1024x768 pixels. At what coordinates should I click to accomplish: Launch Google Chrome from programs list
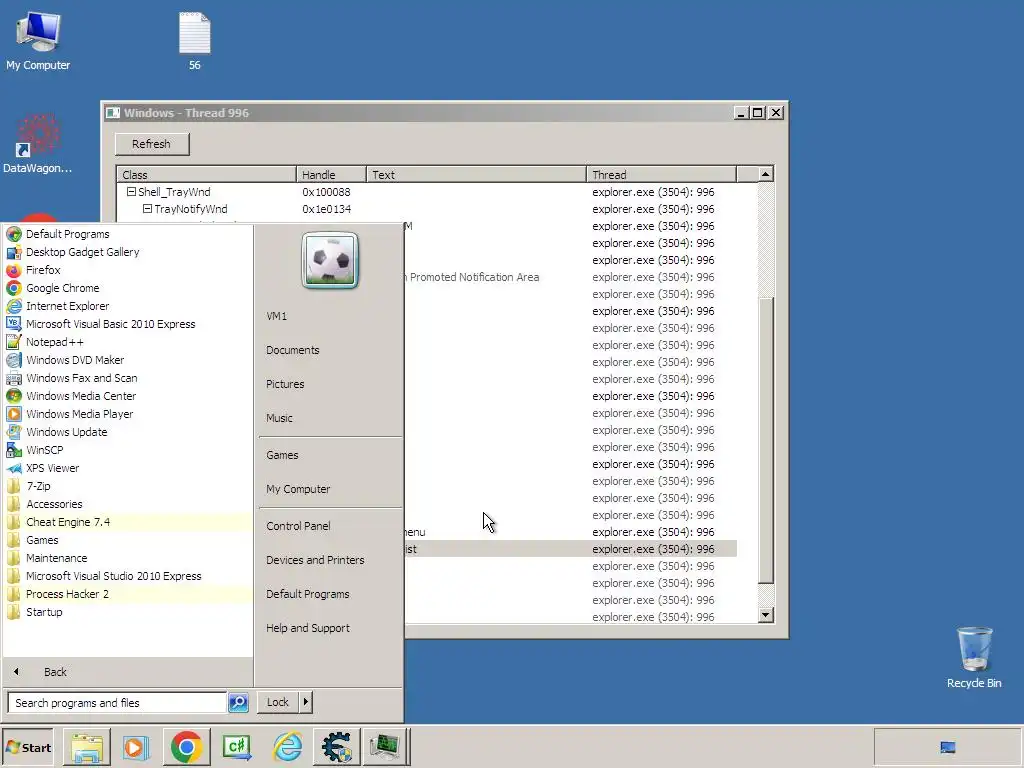tap(63, 288)
